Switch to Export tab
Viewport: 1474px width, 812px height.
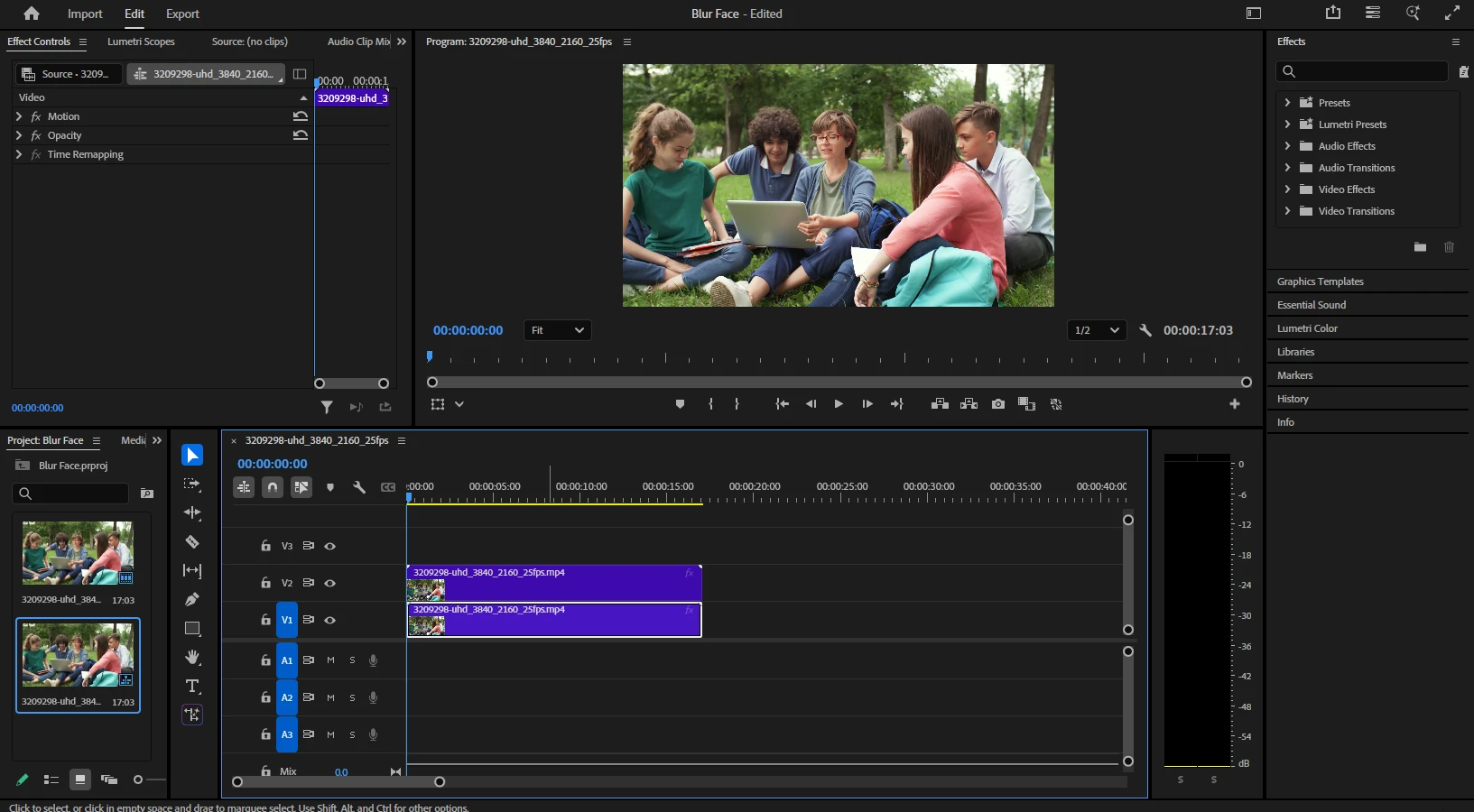pos(182,14)
